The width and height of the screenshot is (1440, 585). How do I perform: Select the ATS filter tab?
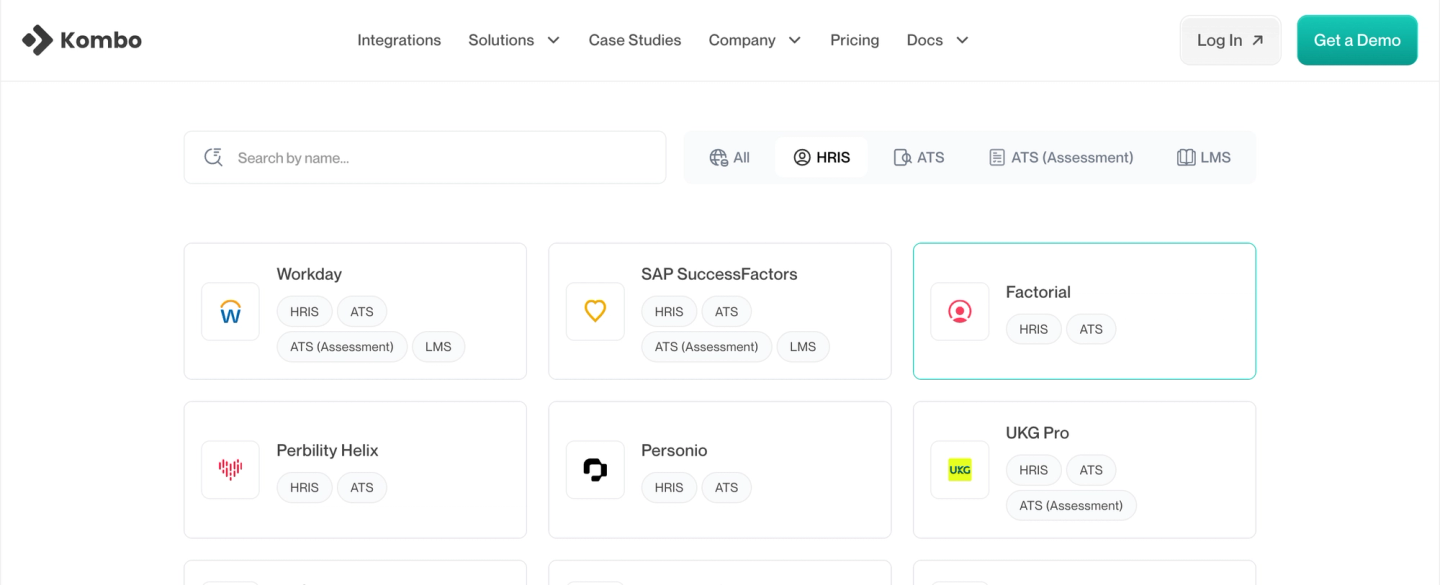pos(919,157)
